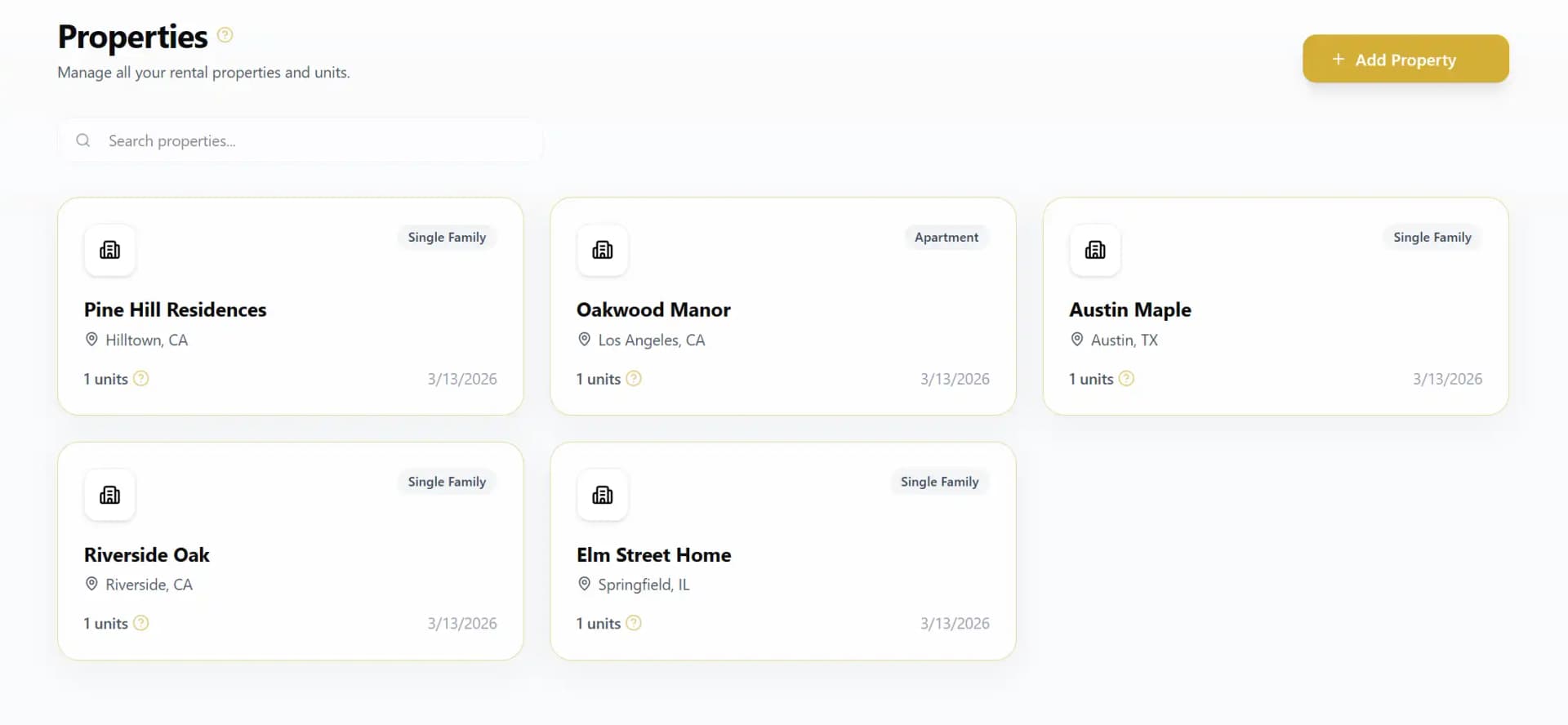
Task: Select the building icon on Oakwood Manor card
Action: click(x=603, y=251)
